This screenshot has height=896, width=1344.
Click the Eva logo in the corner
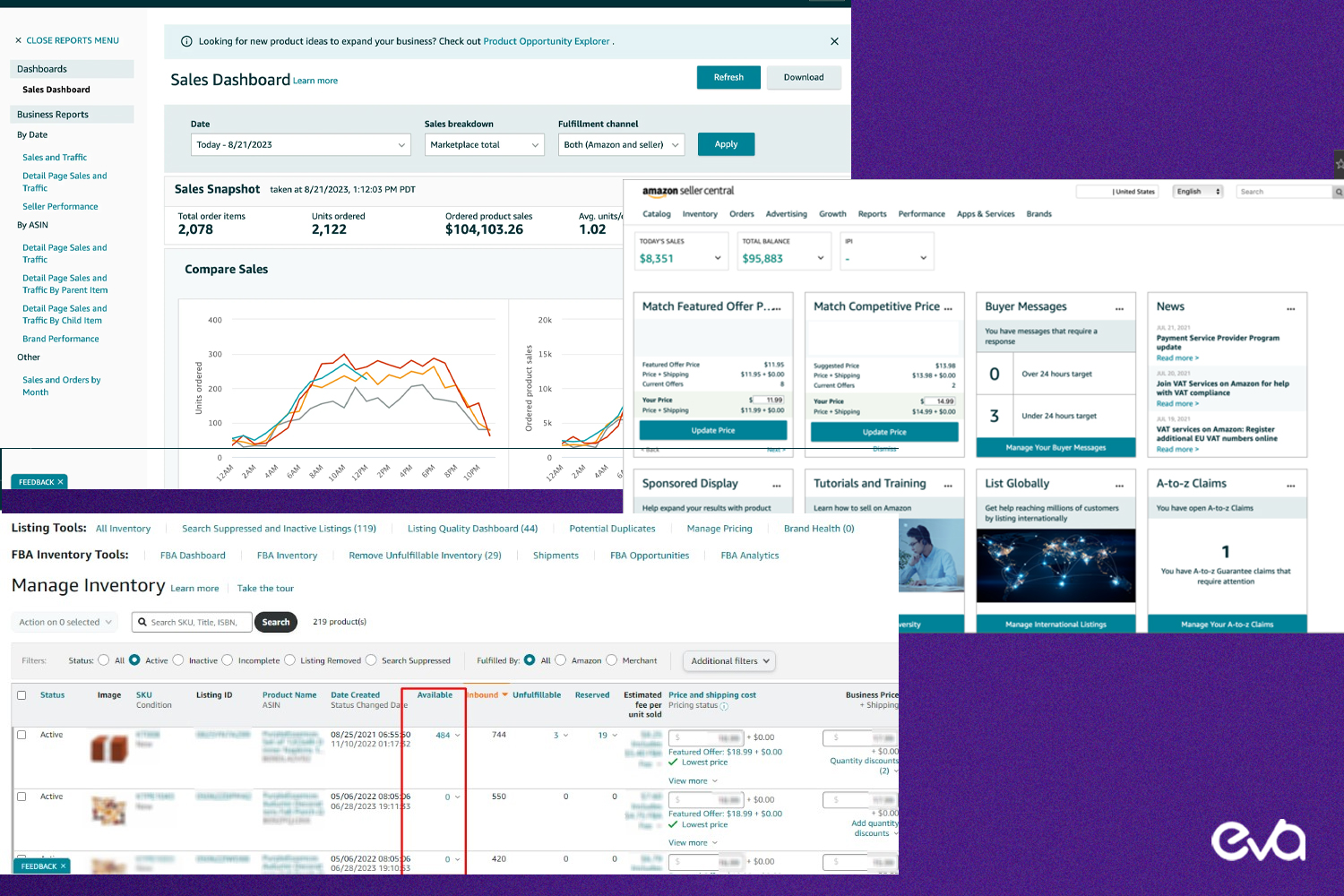tap(1258, 841)
